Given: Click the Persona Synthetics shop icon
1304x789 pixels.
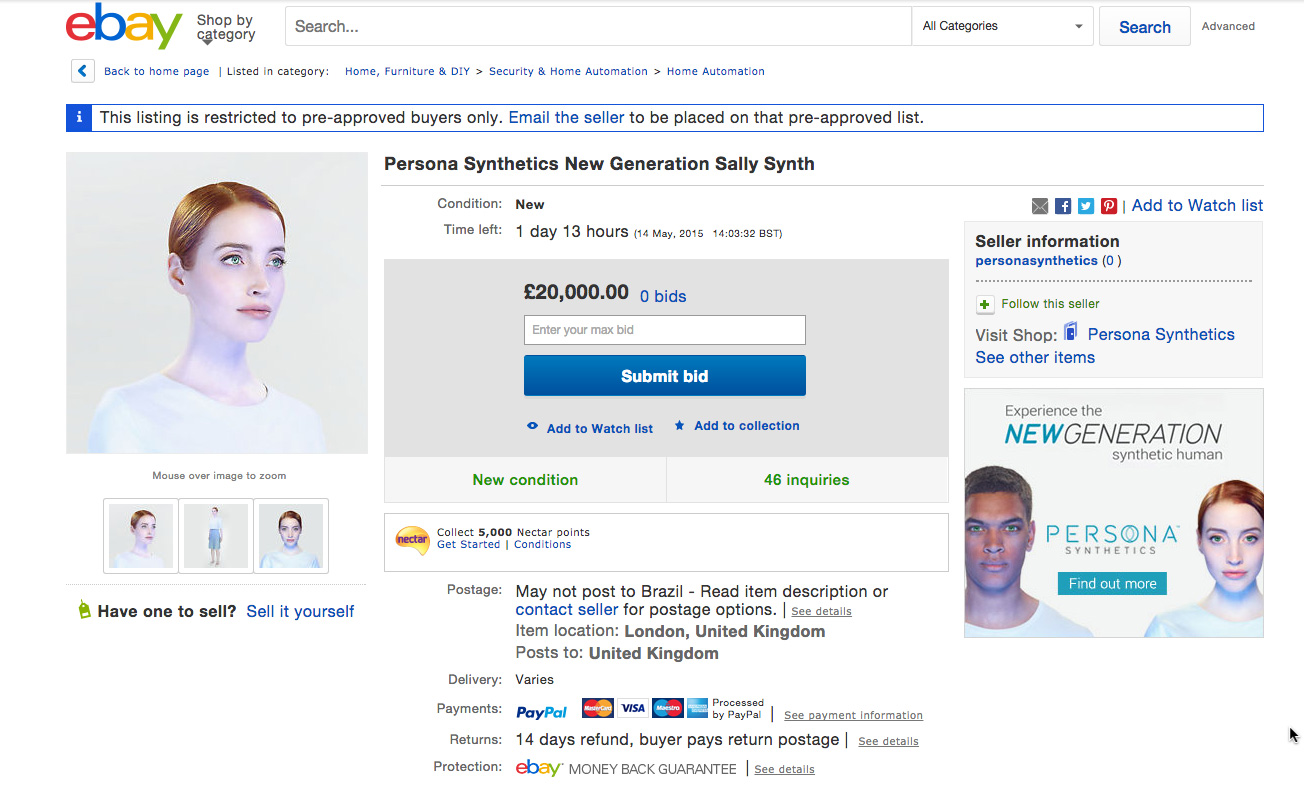Looking at the screenshot, I should [x=1071, y=332].
